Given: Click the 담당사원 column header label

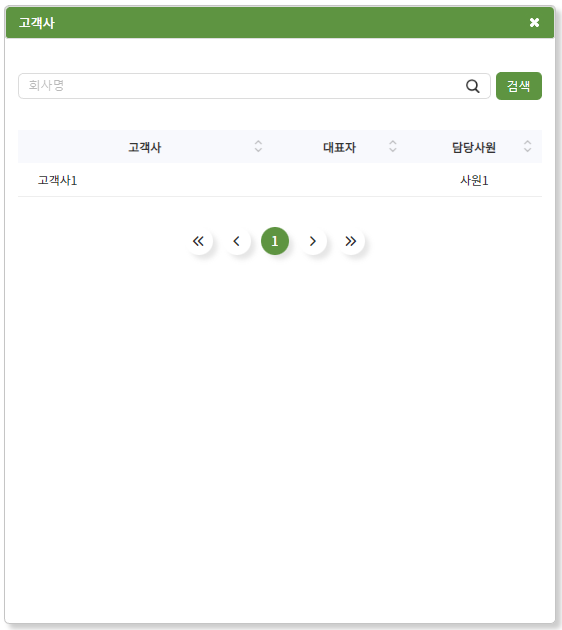Looking at the screenshot, I should pyautogui.click(x=474, y=147).
